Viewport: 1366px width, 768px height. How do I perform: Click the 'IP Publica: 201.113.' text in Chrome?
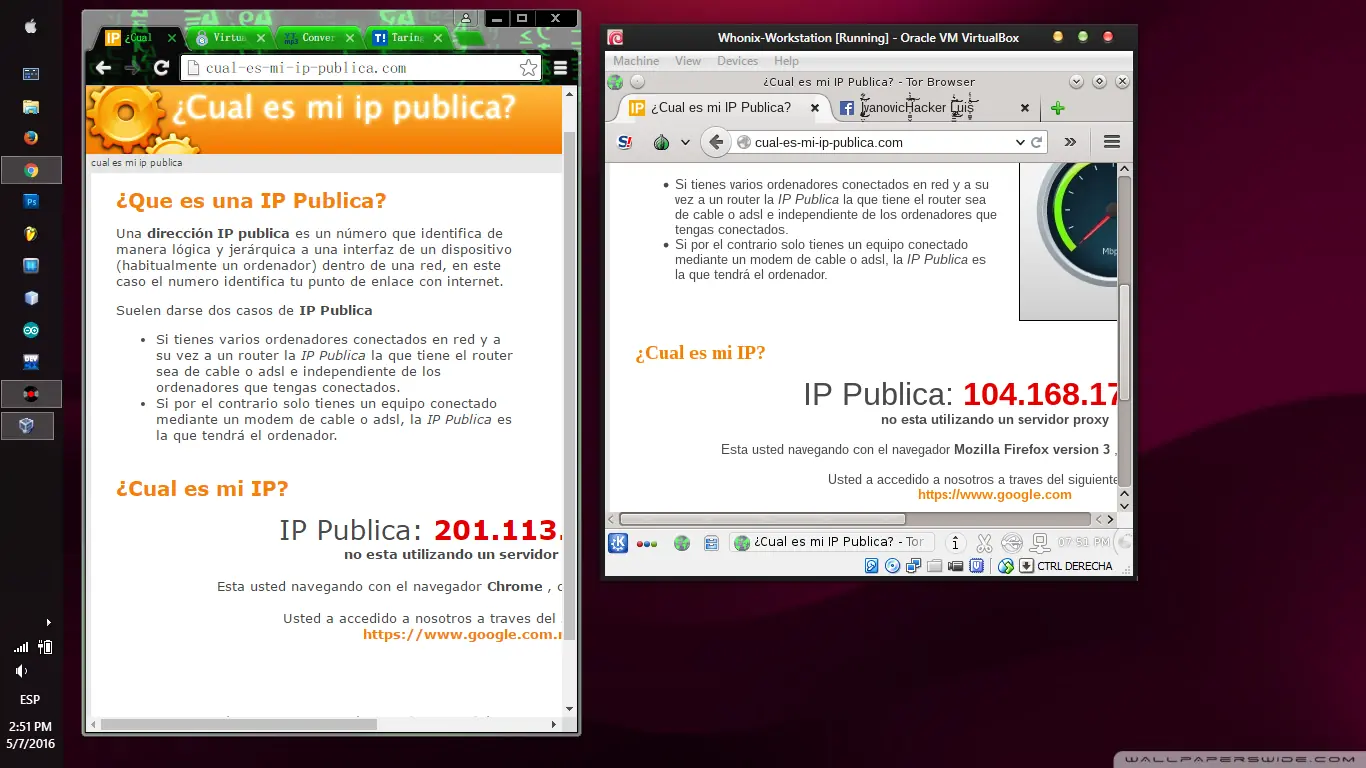click(x=420, y=530)
